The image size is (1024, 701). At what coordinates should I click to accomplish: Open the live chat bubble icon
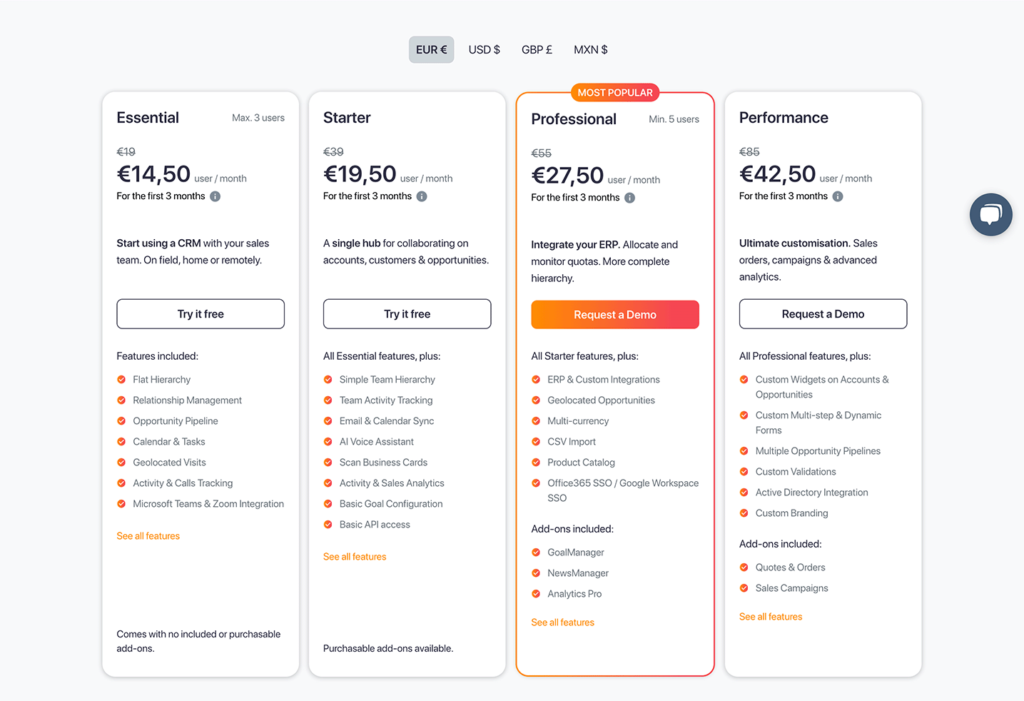click(991, 214)
